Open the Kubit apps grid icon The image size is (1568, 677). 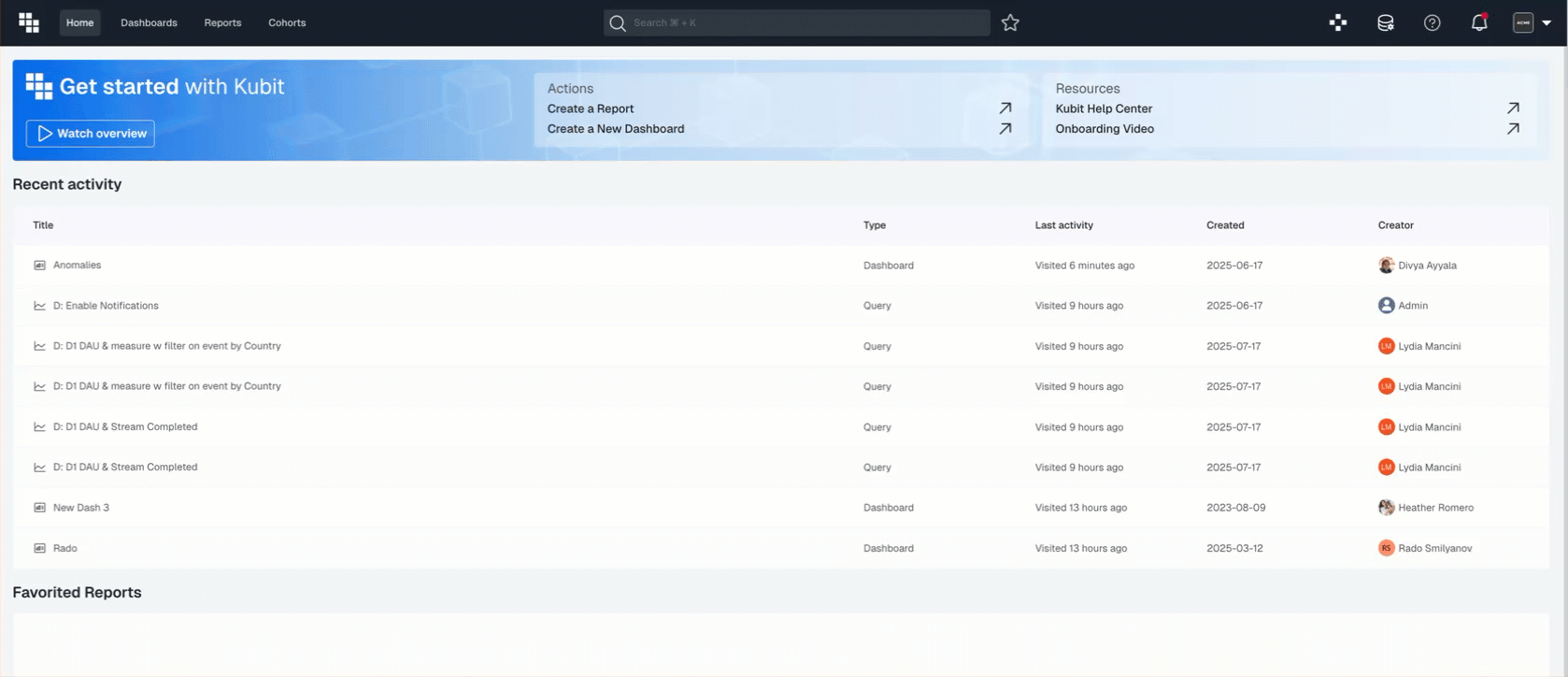click(1338, 22)
